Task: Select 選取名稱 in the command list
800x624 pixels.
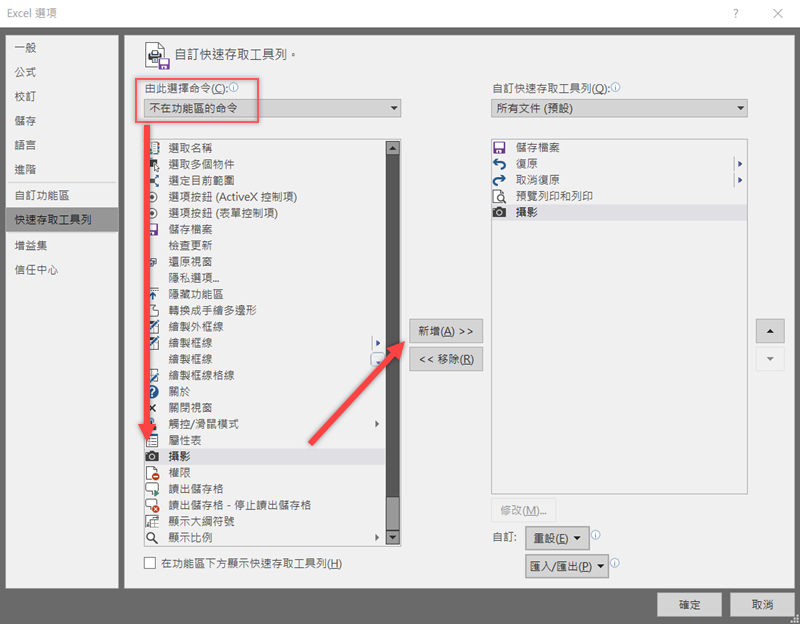Action: [x=265, y=148]
